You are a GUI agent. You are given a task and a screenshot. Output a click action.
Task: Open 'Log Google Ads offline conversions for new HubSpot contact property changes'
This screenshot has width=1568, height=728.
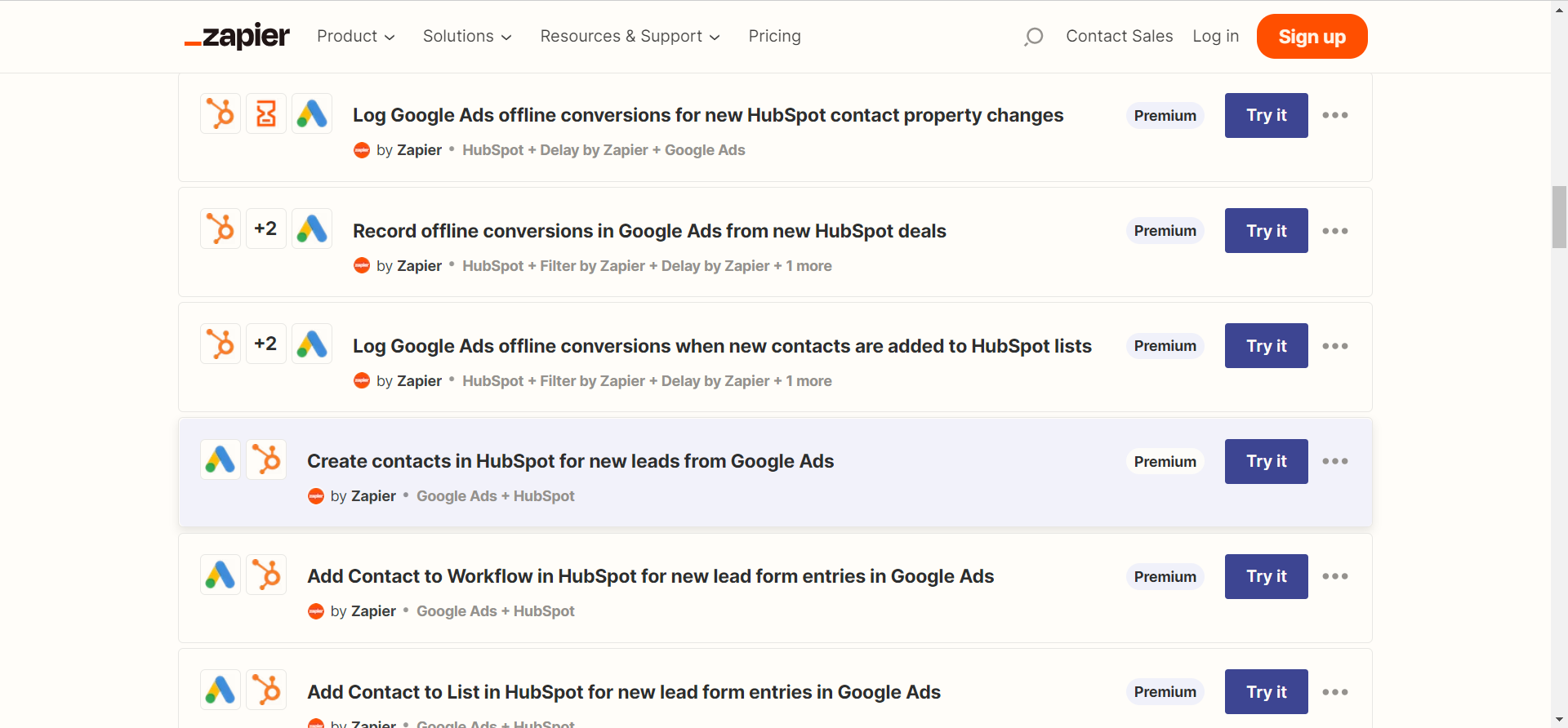coord(708,115)
